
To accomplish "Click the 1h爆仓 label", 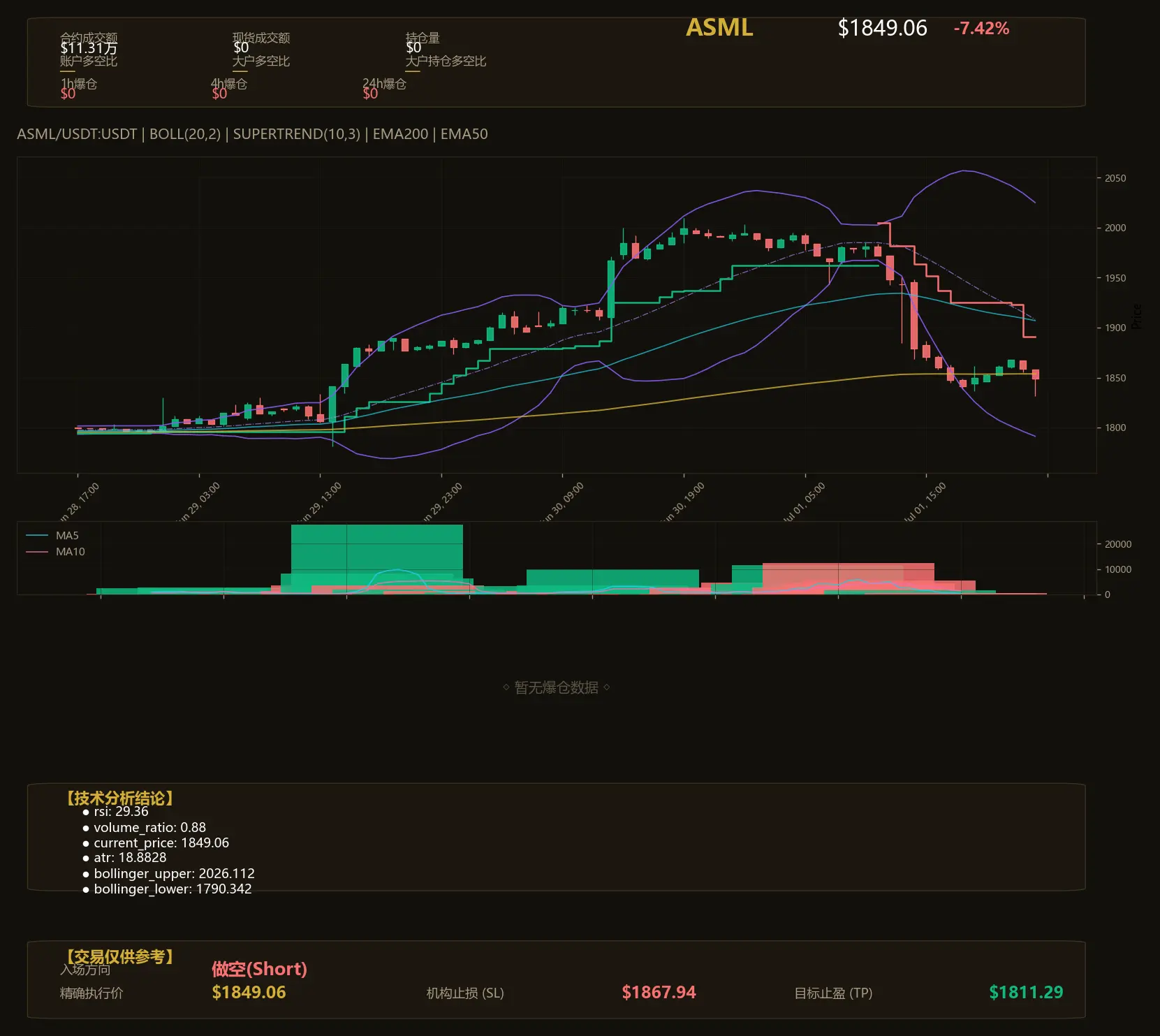I will tap(79, 84).
